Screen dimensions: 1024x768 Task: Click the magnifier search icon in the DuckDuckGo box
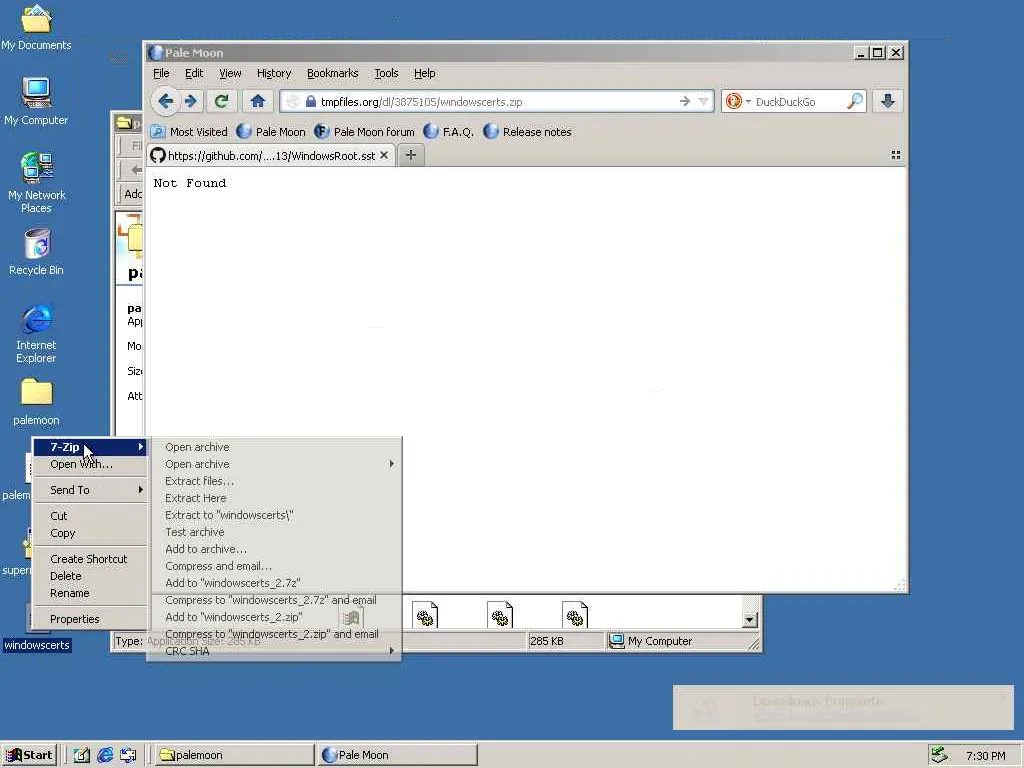click(854, 101)
